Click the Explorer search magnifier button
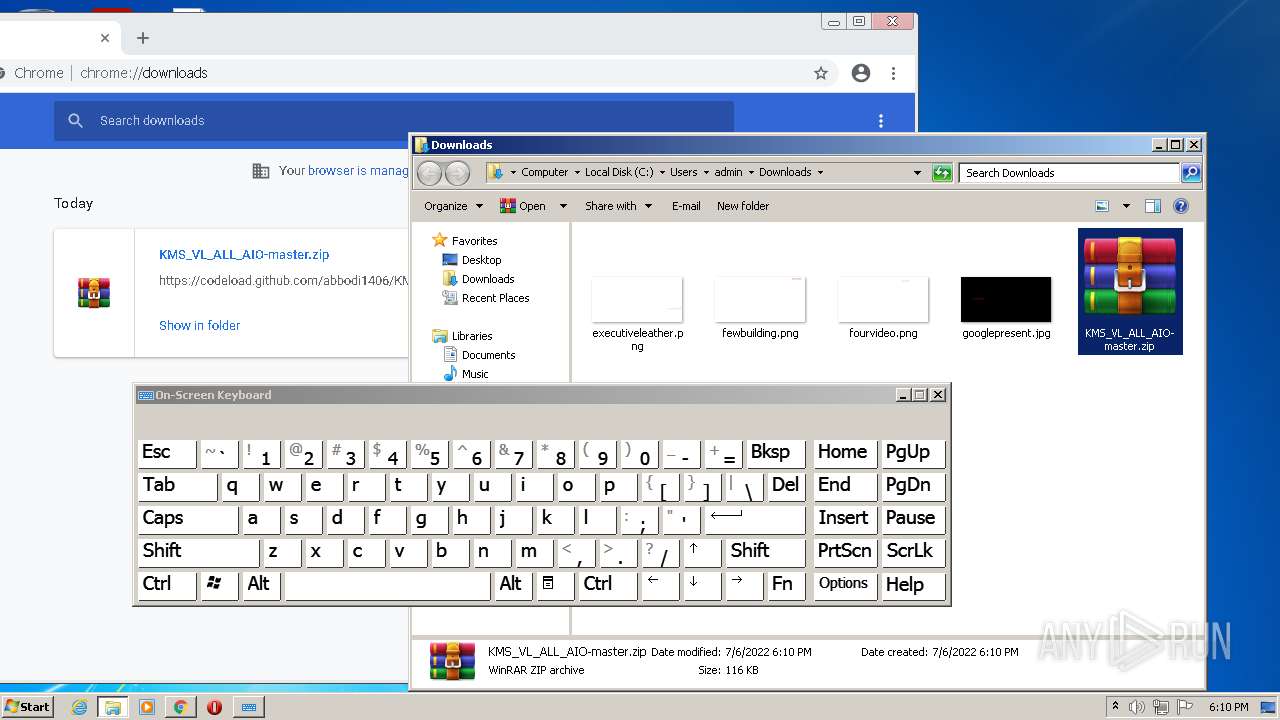The image size is (1280, 720). pos(1191,173)
